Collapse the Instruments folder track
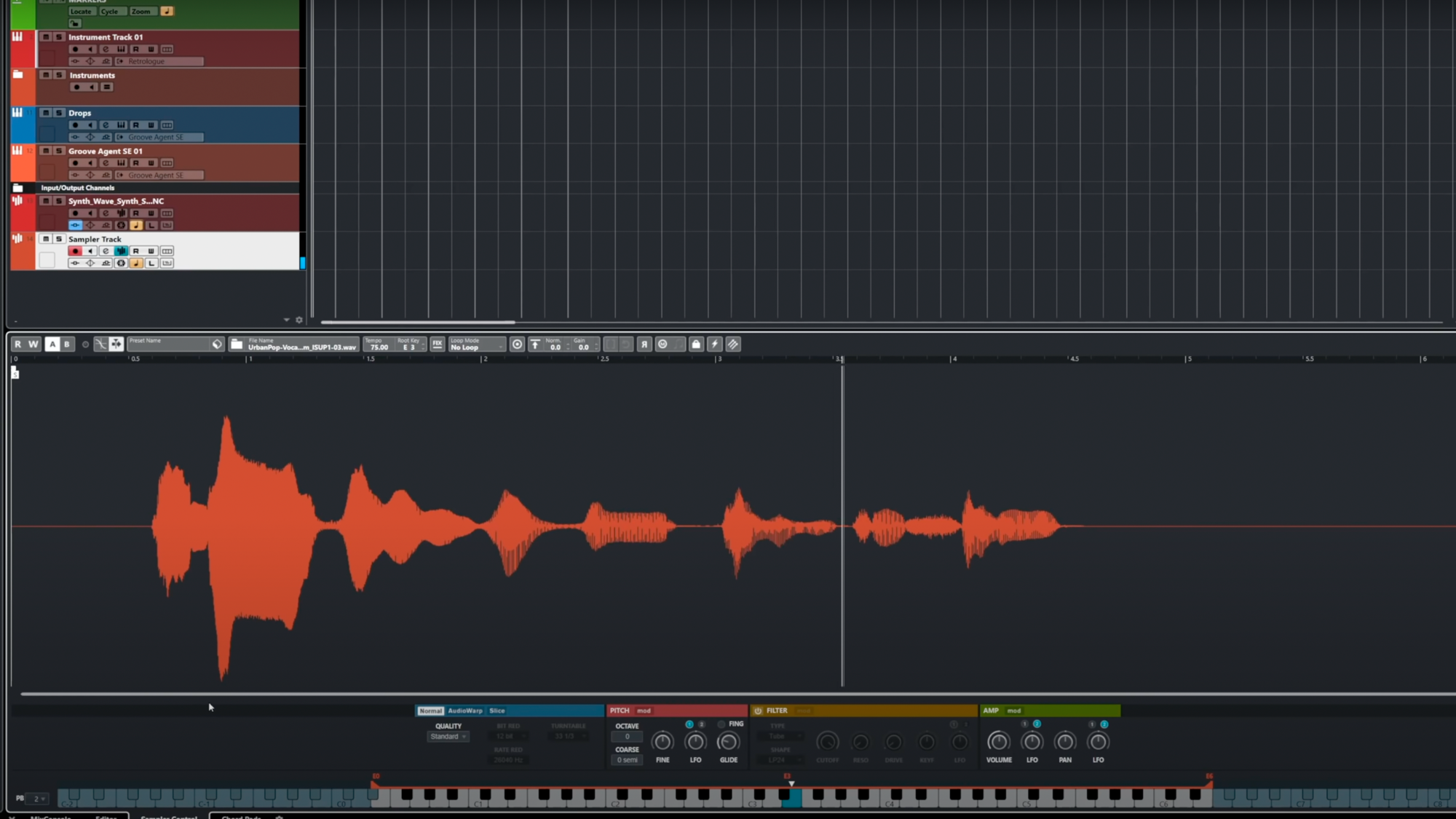 click(x=18, y=75)
